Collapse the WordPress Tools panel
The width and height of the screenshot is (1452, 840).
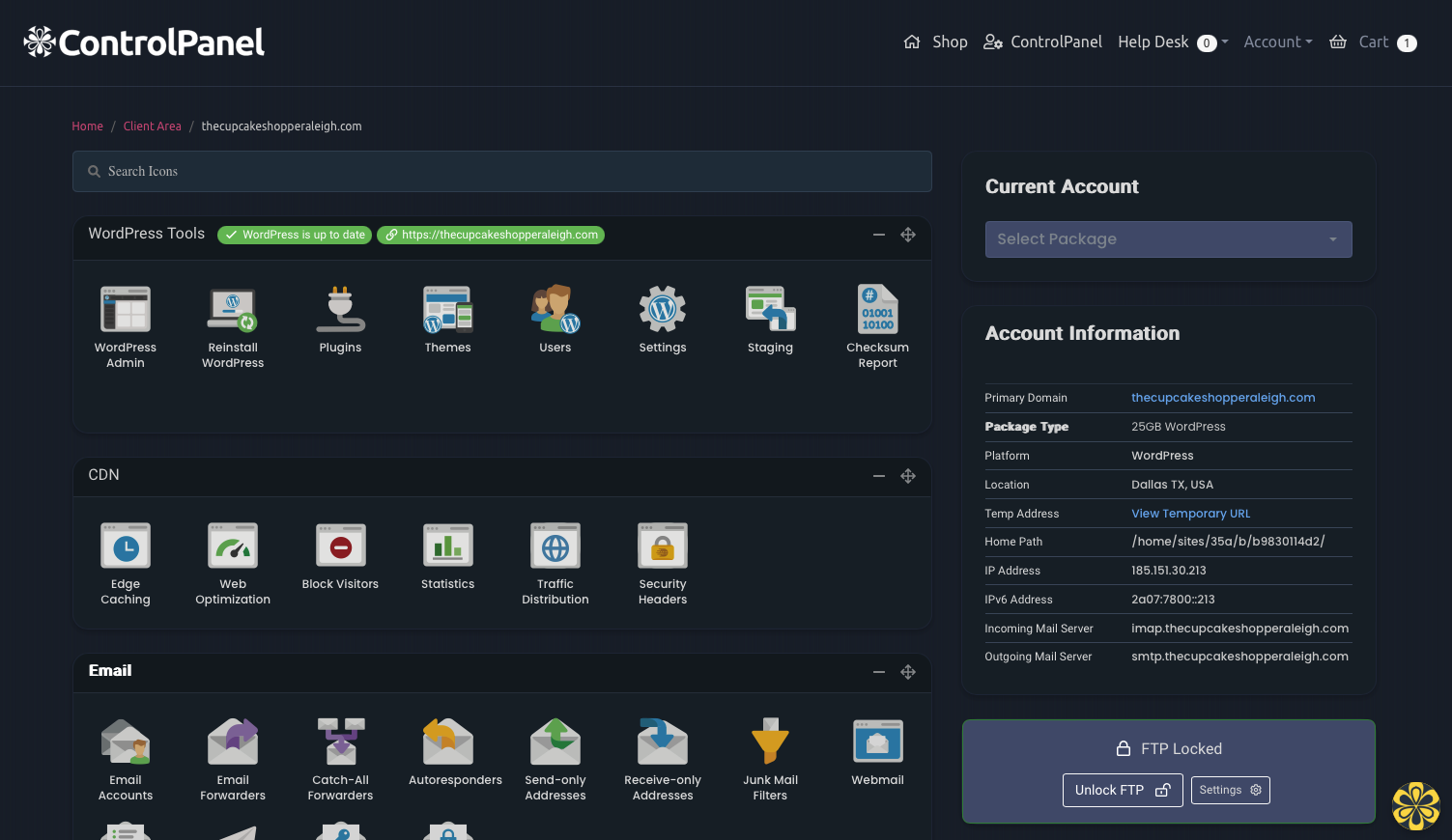coord(879,235)
